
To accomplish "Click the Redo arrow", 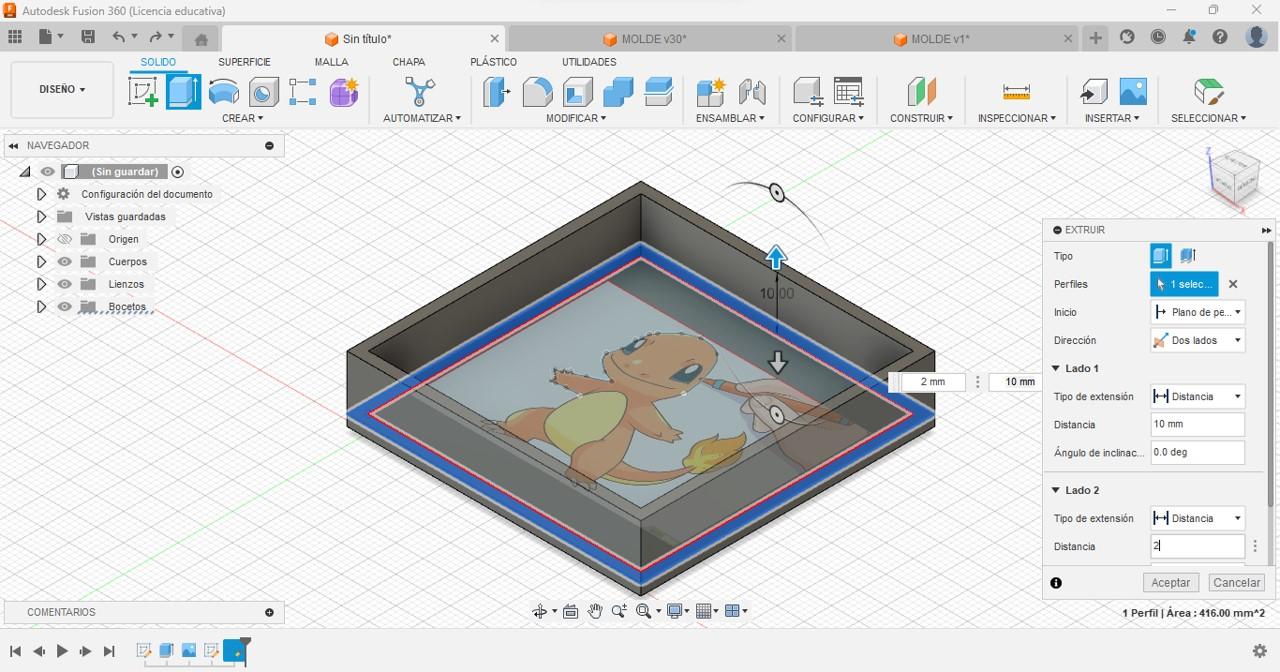I will (155, 37).
